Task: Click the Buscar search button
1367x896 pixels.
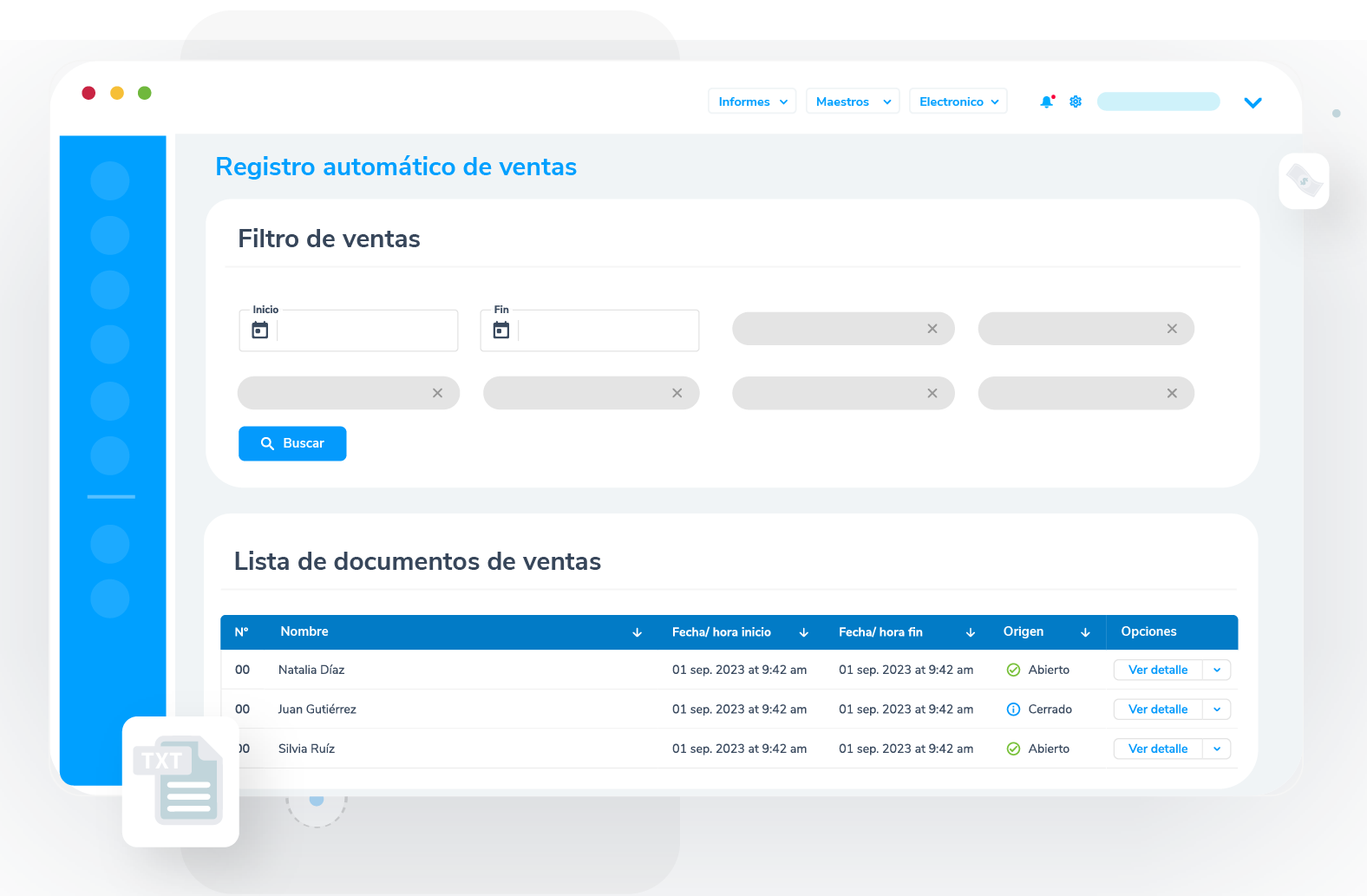Action: click(292, 443)
